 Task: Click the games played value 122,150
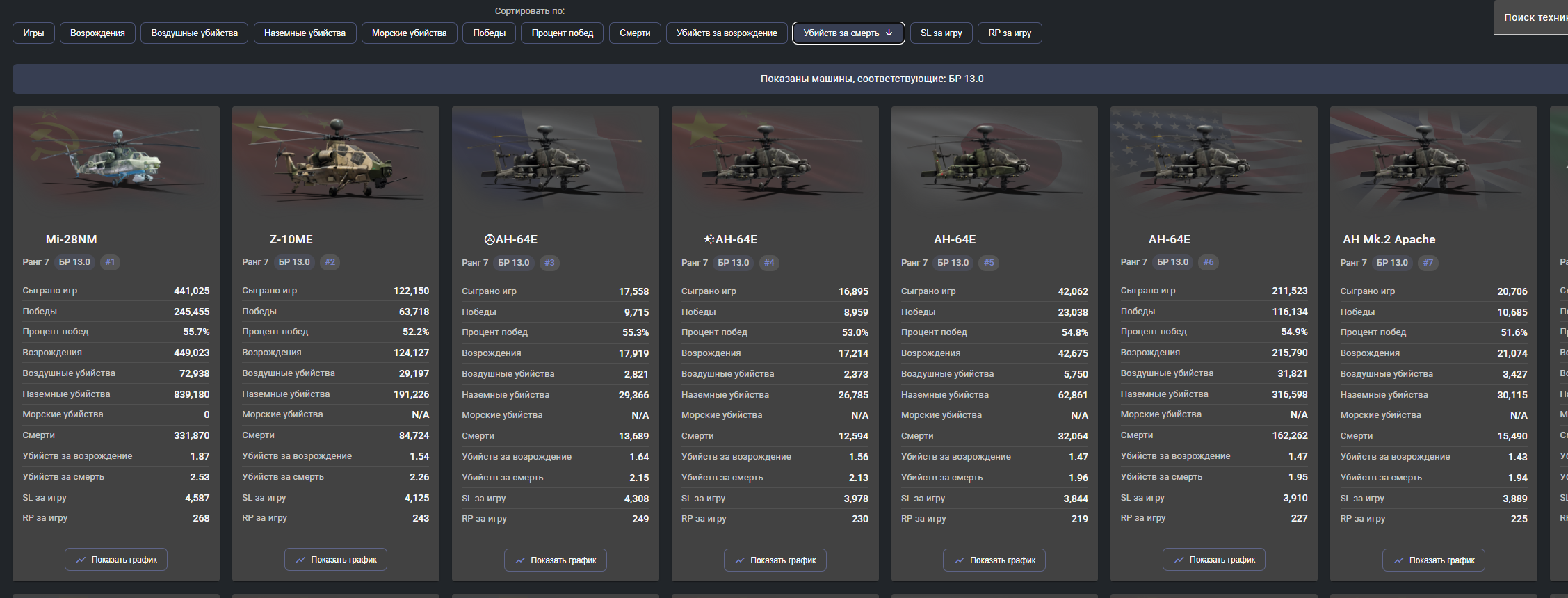pos(411,291)
